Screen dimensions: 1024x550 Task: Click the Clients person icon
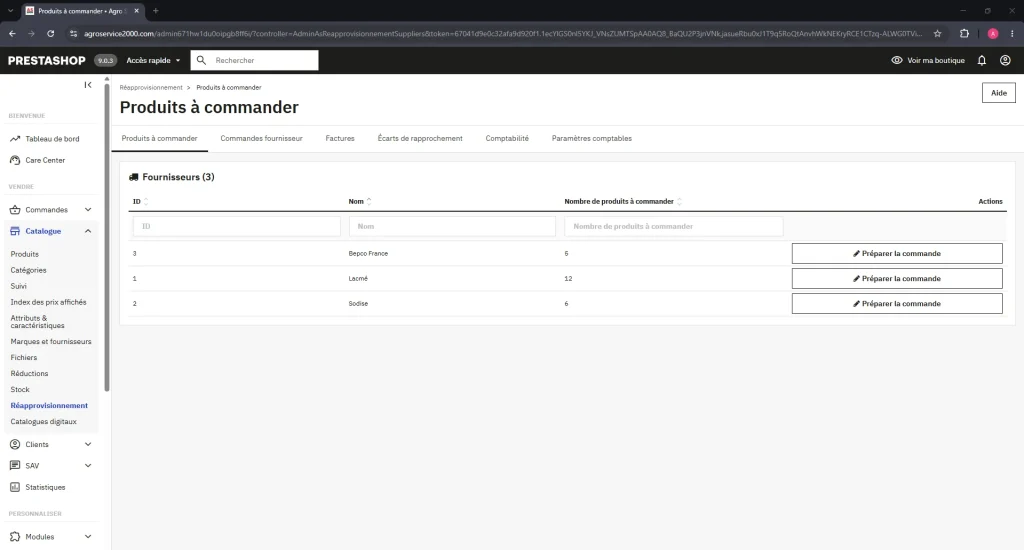pos(15,444)
